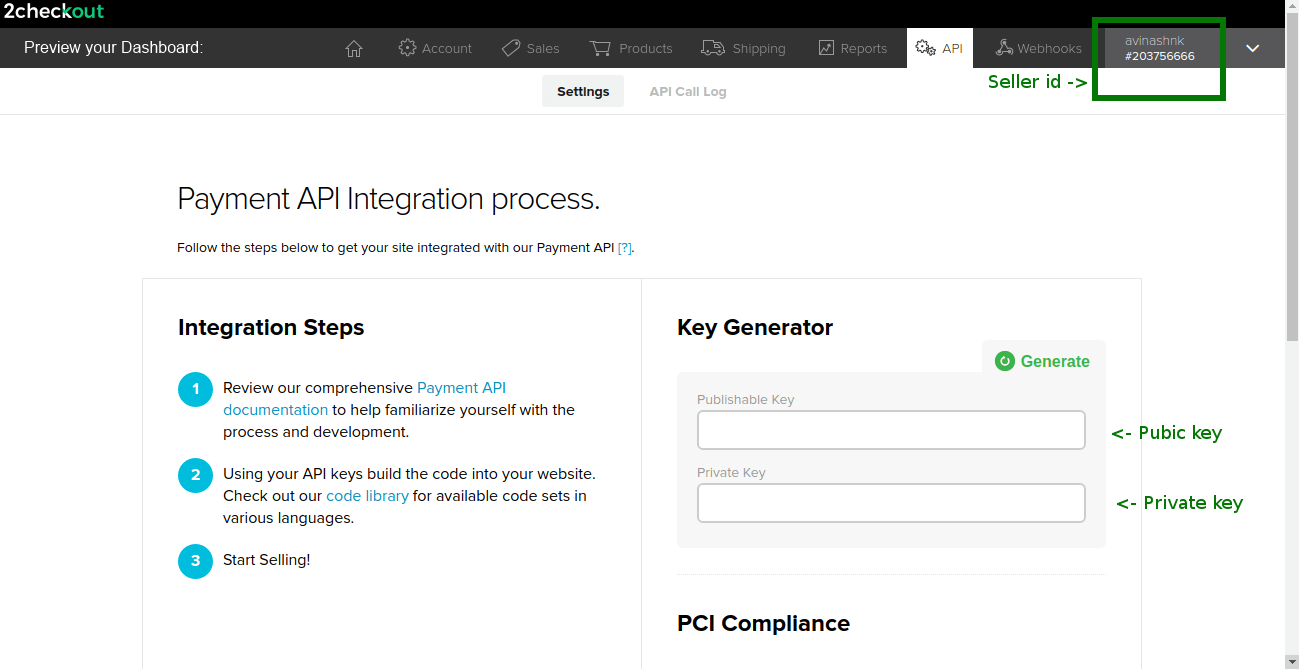1299x669 pixels.
Task: Focus the Publishable Key field
Action: [x=891, y=430]
